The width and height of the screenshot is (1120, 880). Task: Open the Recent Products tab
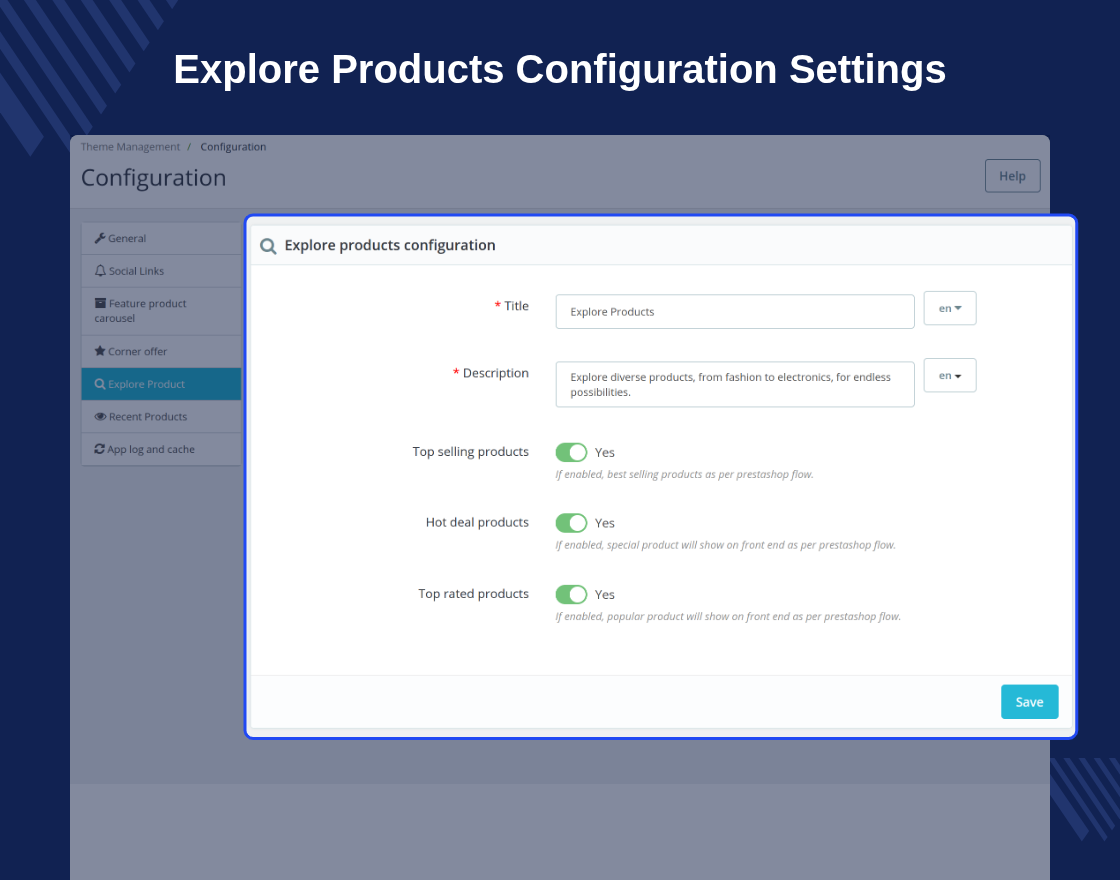(161, 417)
